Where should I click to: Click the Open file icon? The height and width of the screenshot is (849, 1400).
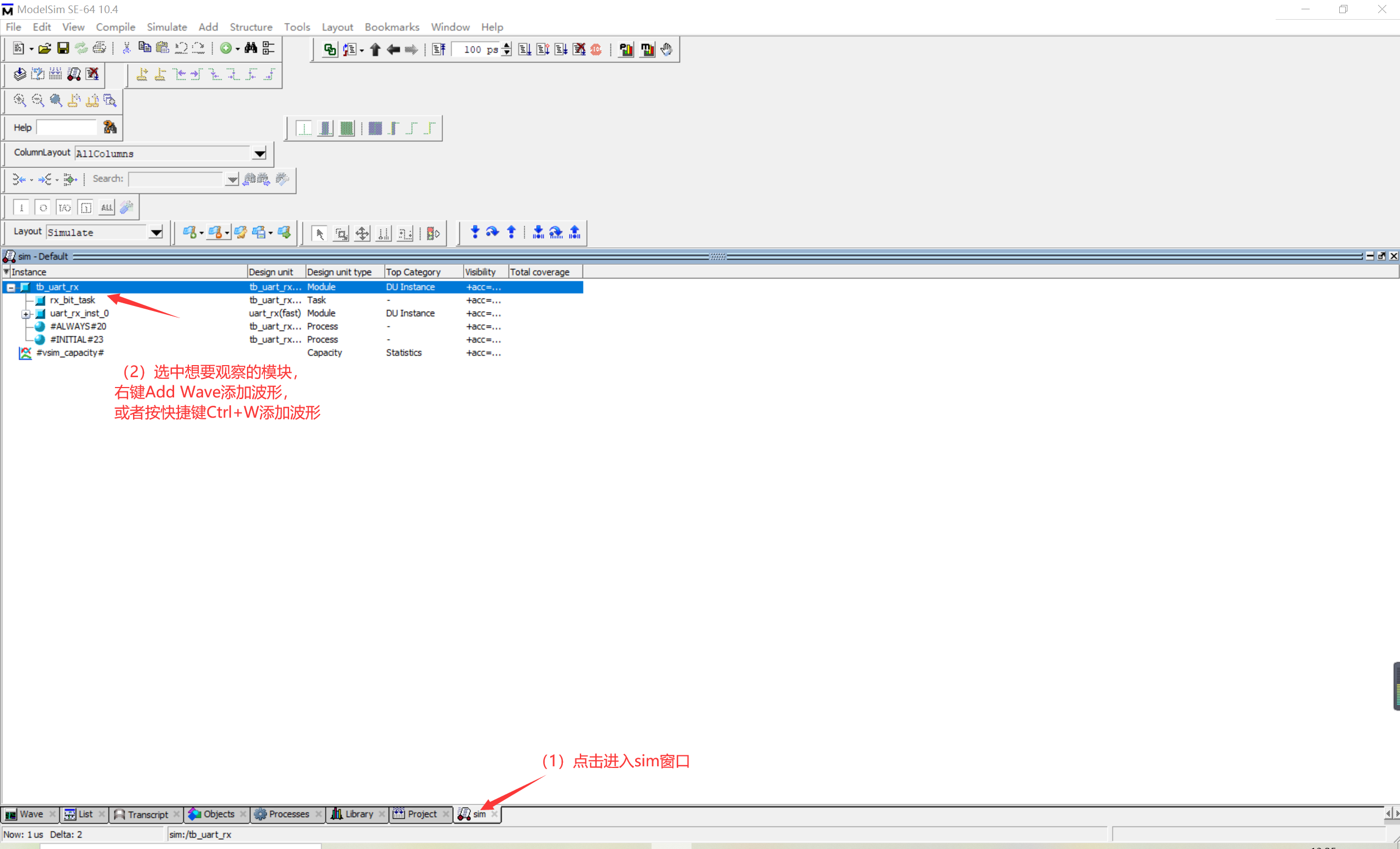[44, 48]
